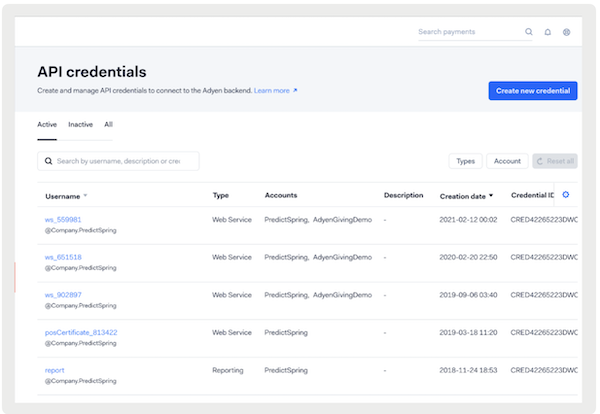Click Web Service type in posCertificate_813422 row
This screenshot has width=600, height=414.
(232, 333)
